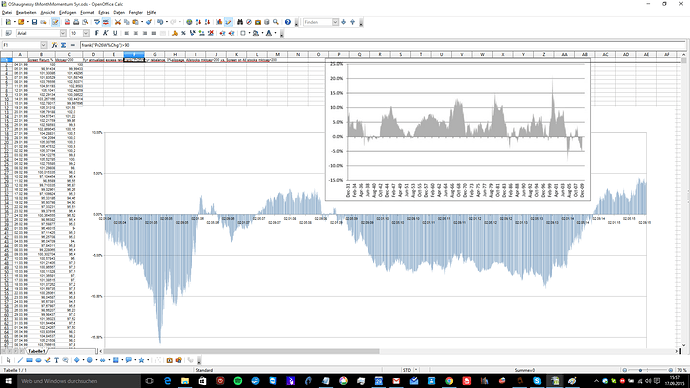Click the Windows search box in taskbar
The width and height of the screenshot is (690, 388).
(78, 381)
